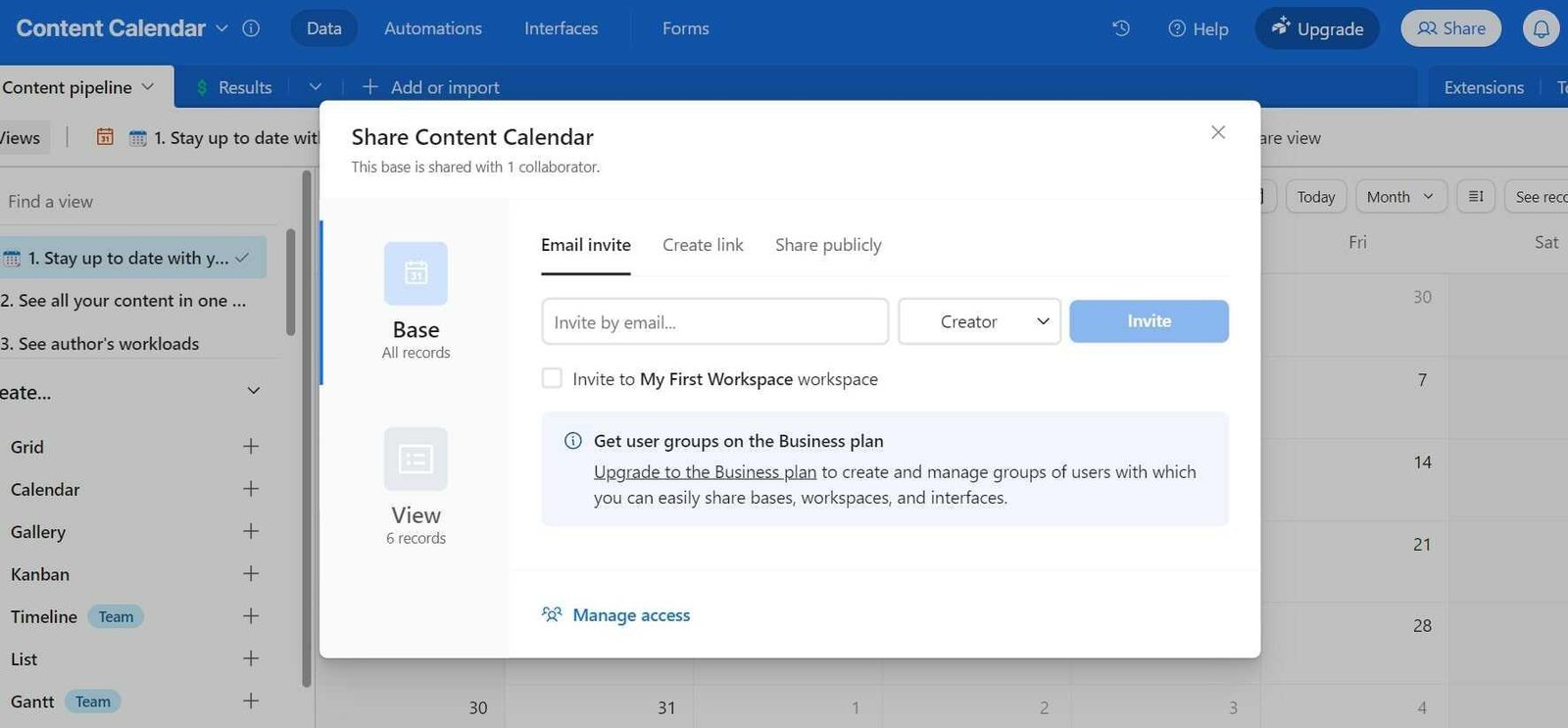Click the Gantt view type label

pos(32,702)
